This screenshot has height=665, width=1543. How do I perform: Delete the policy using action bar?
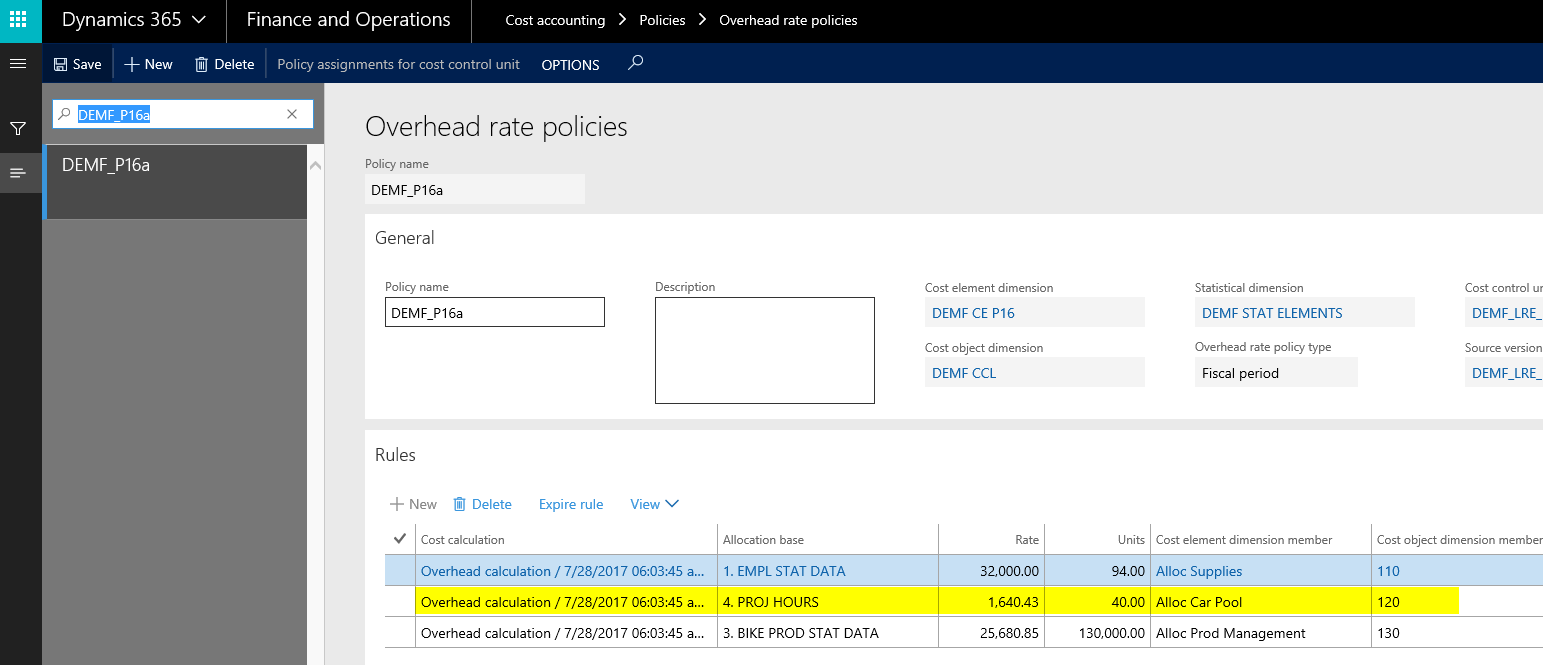pyautogui.click(x=224, y=64)
